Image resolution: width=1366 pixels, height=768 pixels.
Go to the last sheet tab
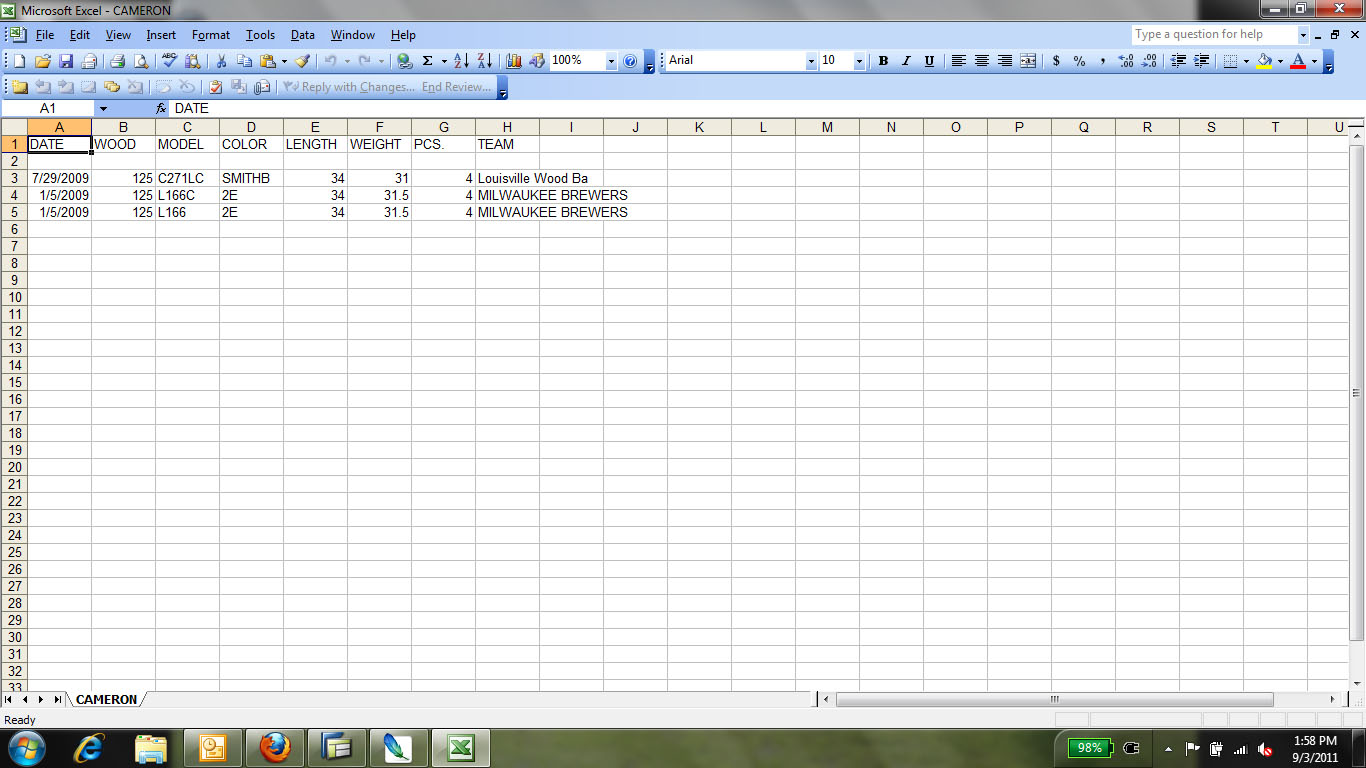[x=57, y=700]
